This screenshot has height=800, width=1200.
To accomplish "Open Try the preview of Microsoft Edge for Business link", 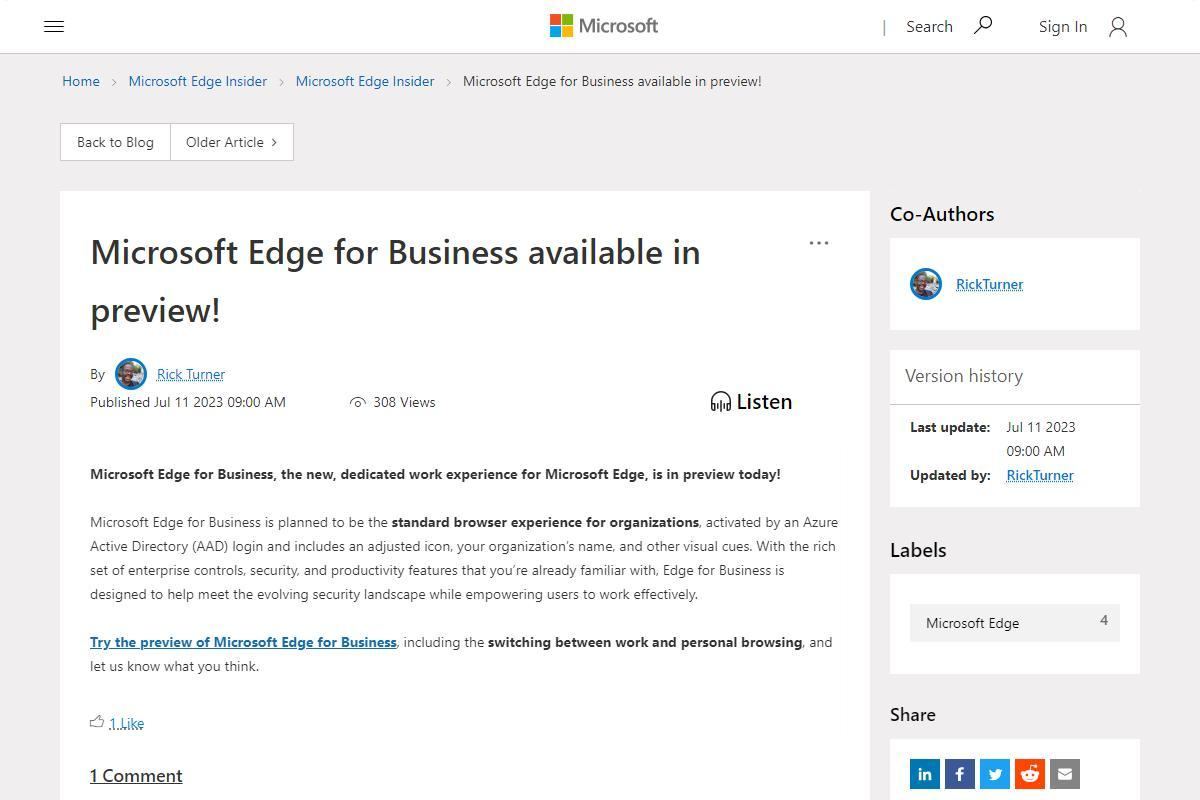I will coord(243,642).
